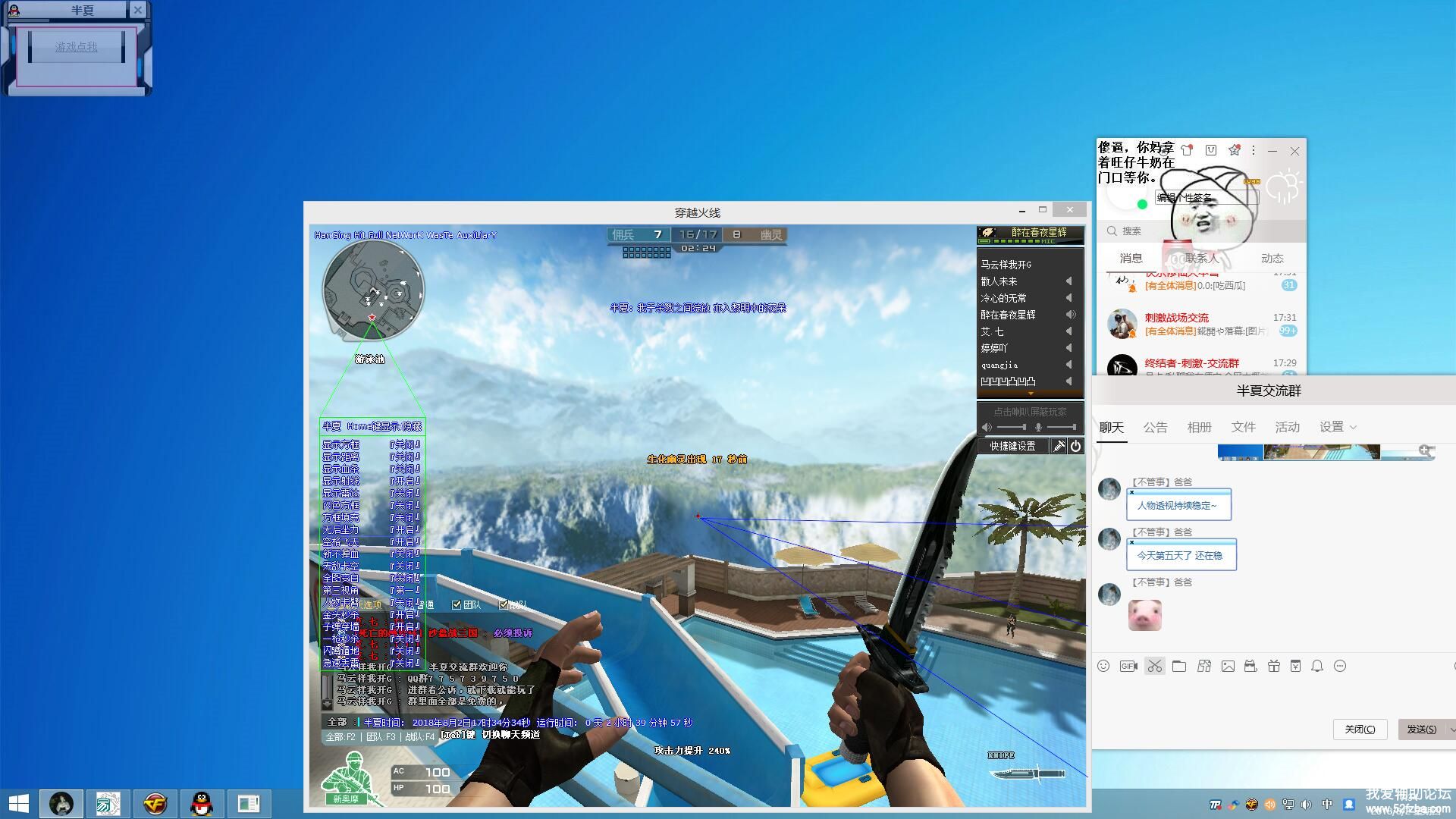Click the 快捷键设置 button
This screenshot has width=1456, height=819.
(1012, 446)
